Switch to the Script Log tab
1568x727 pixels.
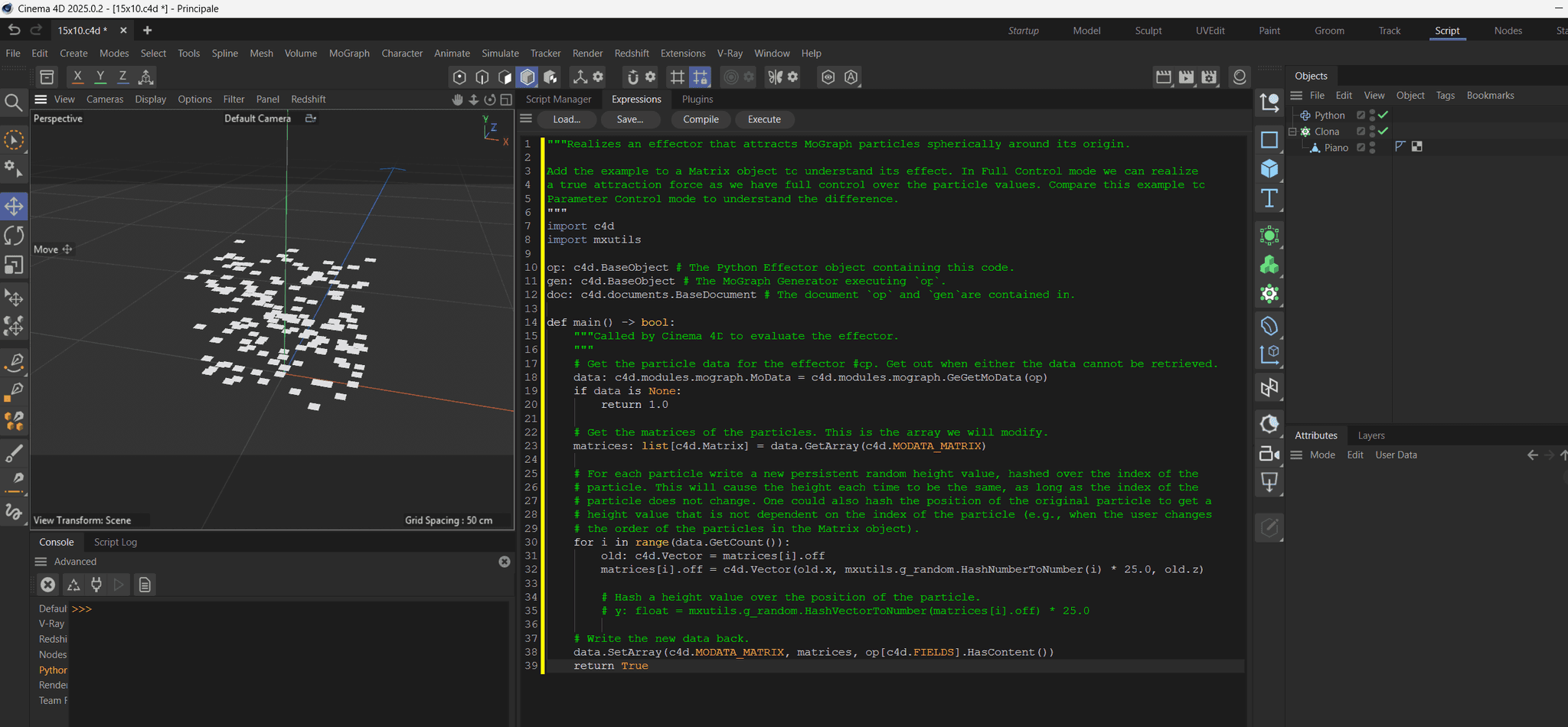coord(115,542)
